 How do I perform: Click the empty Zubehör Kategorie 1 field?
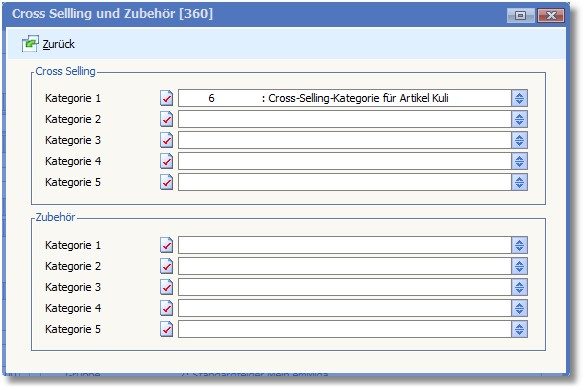tap(345, 245)
